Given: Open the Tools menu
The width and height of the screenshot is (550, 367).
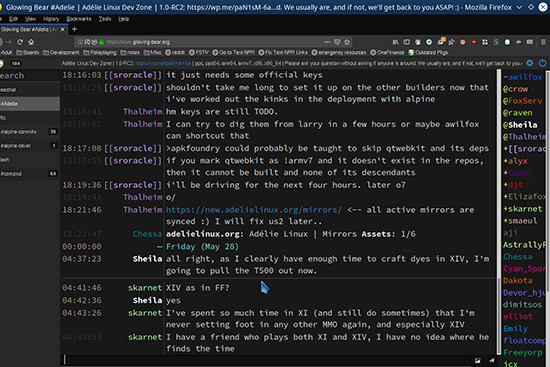Looking at the screenshot, I should click(x=105, y=19).
